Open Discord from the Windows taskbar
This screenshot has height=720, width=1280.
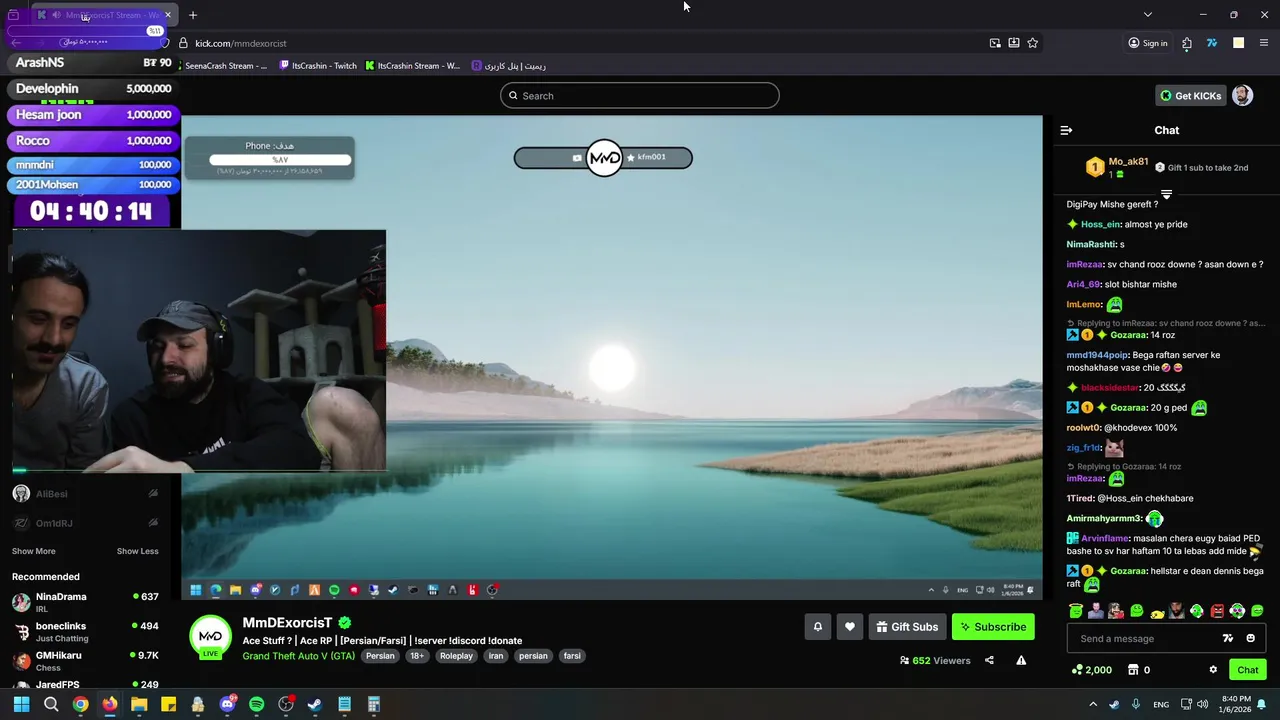coord(227,704)
